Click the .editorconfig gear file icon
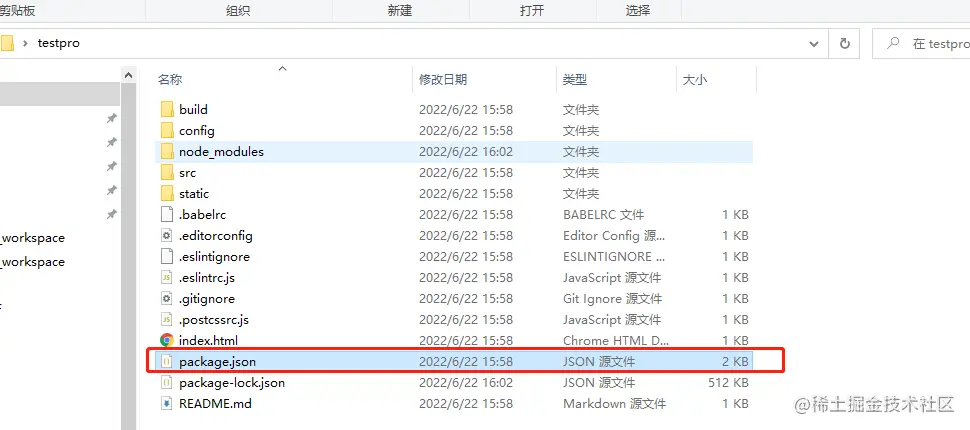 [166, 236]
